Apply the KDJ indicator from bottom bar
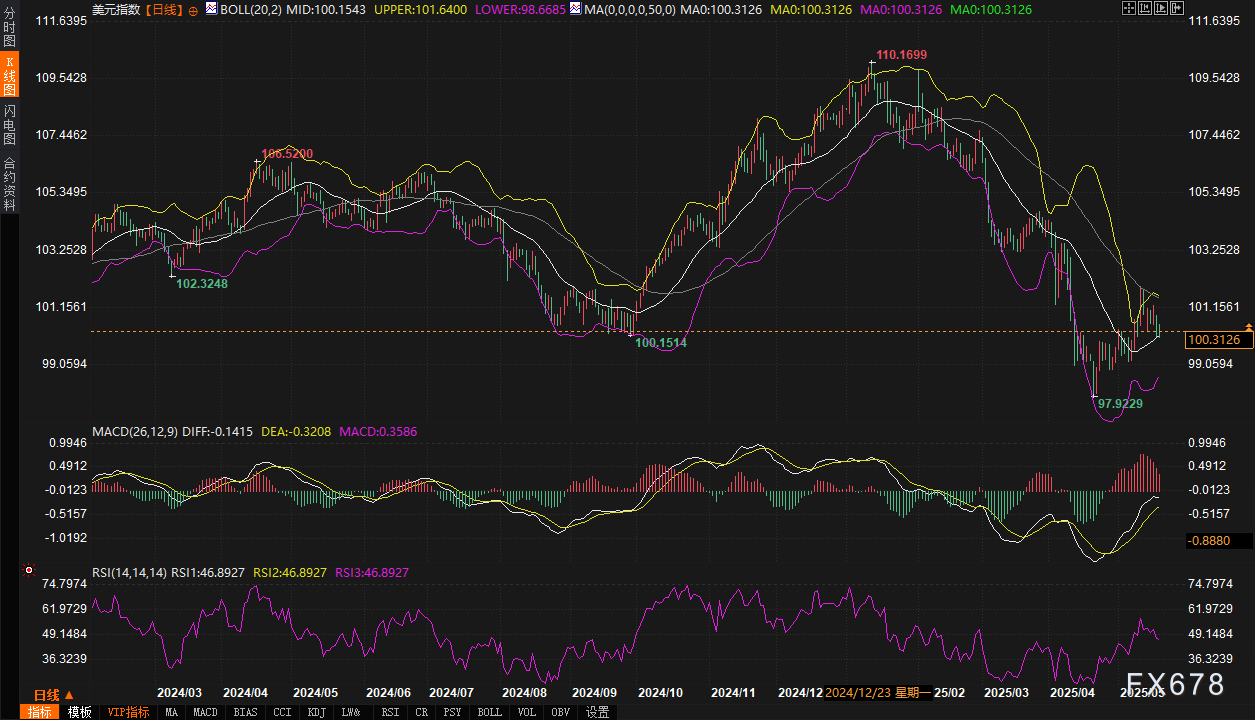1255x720 pixels. tap(316, 712)
